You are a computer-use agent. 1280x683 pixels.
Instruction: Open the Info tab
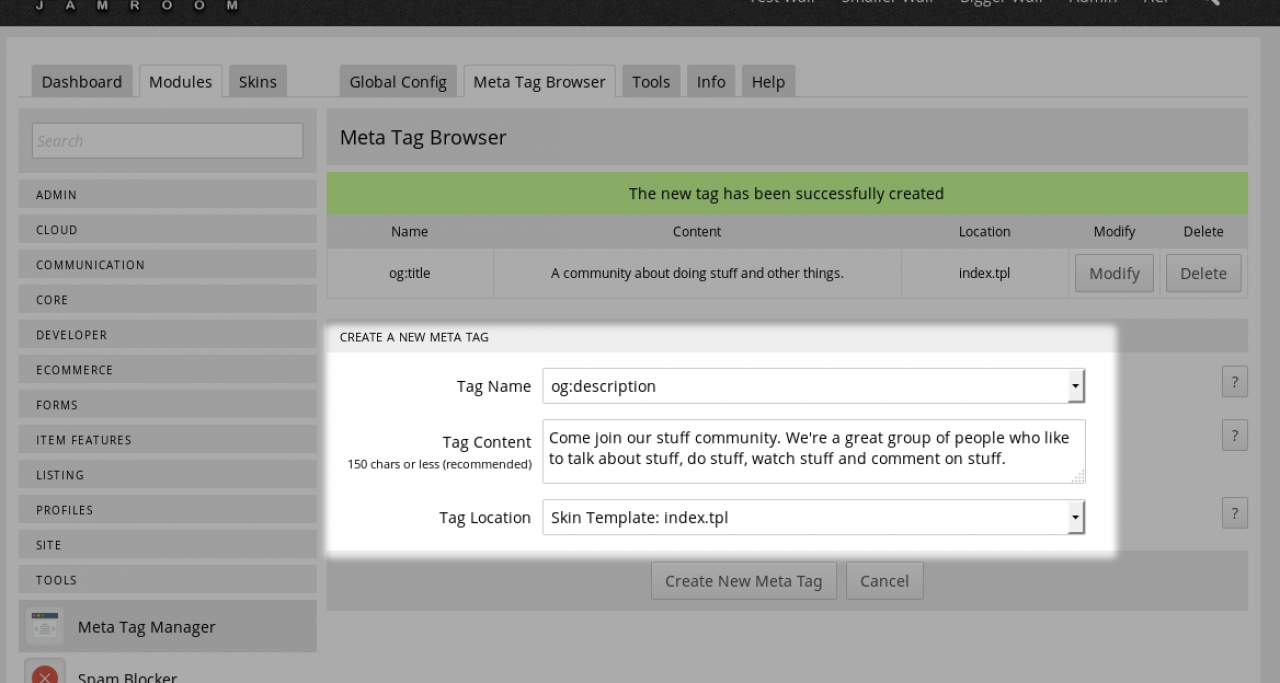(x=711, y=82)
